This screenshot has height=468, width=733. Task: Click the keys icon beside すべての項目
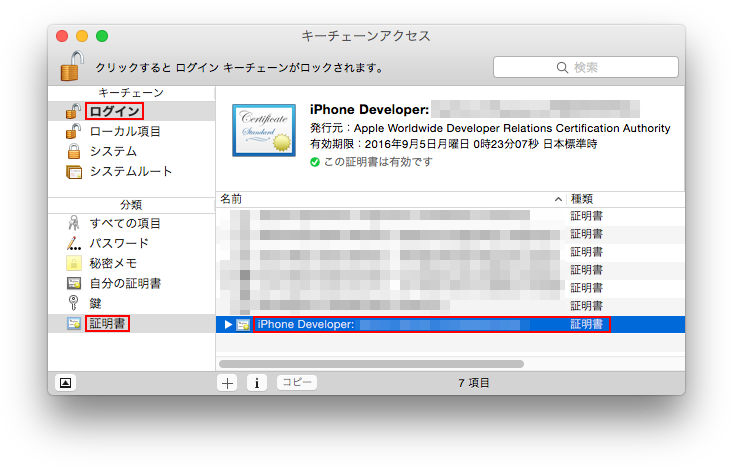[x=73, y=223]
